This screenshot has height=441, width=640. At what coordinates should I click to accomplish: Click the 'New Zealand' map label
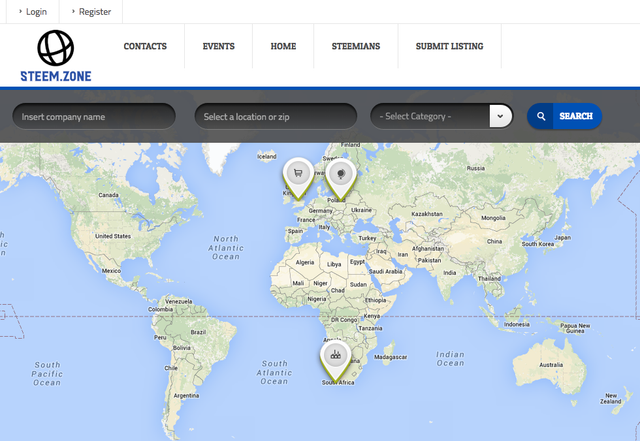coord(611,399)
